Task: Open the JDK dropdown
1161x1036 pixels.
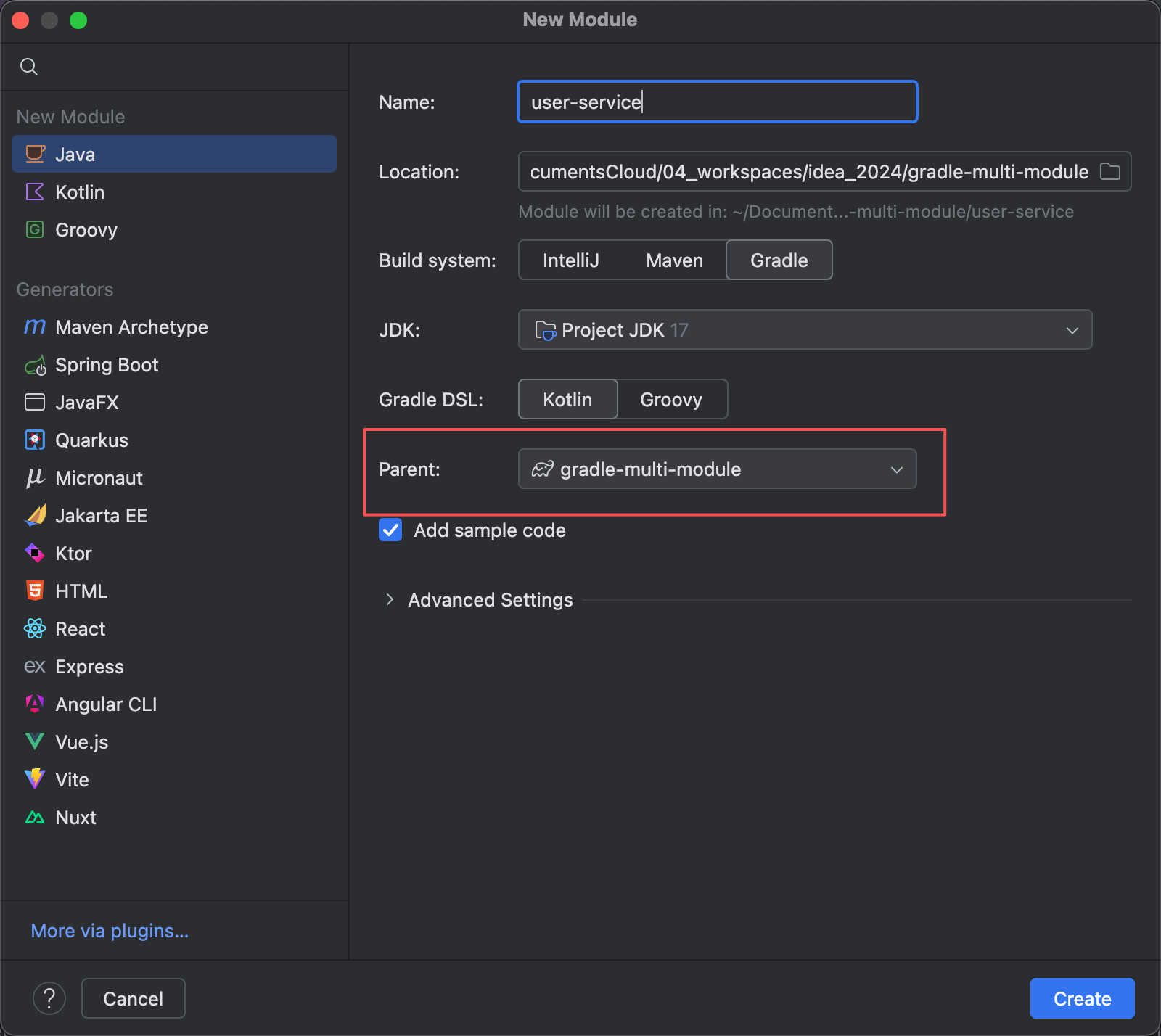Action: (x=805, y=329)
